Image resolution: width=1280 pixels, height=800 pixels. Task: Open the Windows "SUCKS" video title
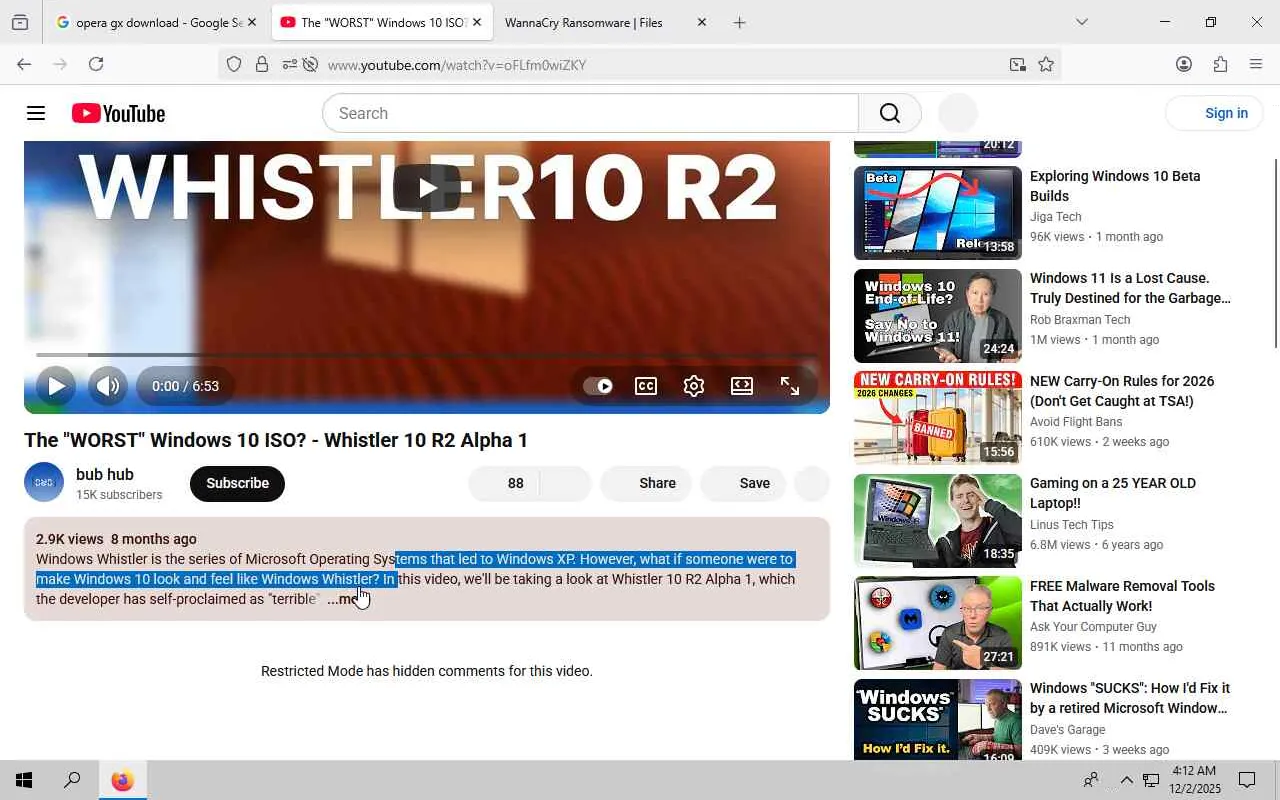(x=1130, y=698)
